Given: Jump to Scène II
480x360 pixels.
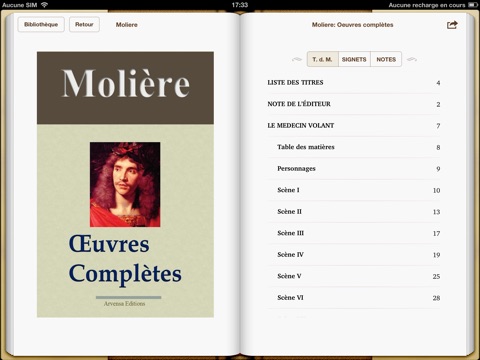Looking at the screenshot, I should (x=354, y=212).
